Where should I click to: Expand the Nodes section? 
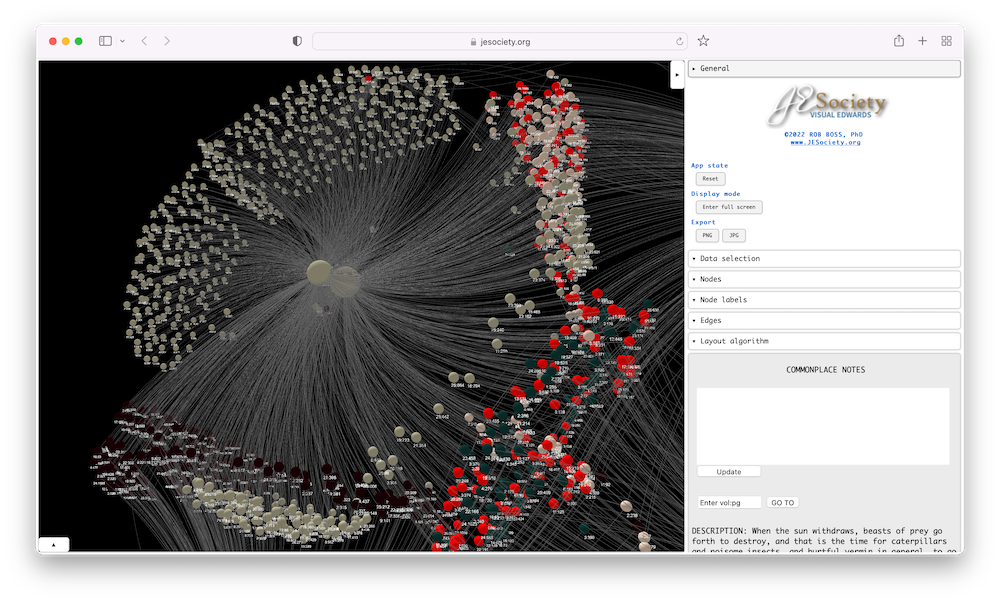[824, 279]
